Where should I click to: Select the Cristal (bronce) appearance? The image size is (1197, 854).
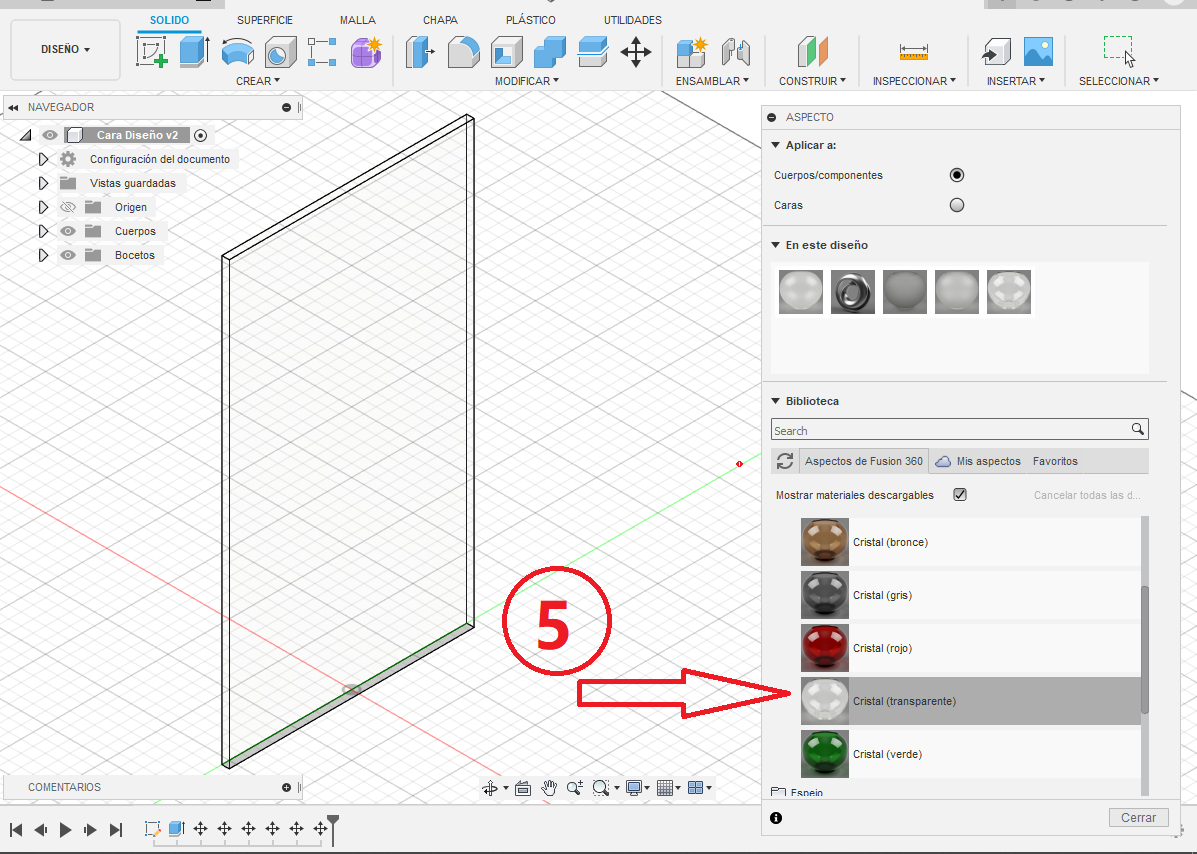click(970, 542)
